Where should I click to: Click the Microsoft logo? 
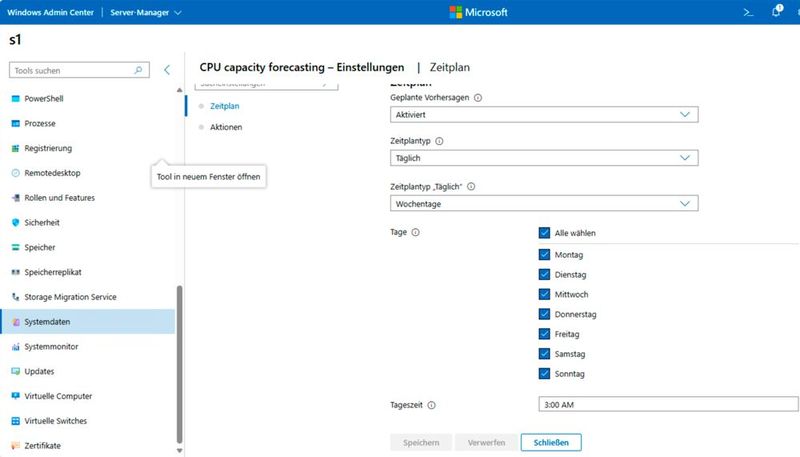[x=478, y=12]
